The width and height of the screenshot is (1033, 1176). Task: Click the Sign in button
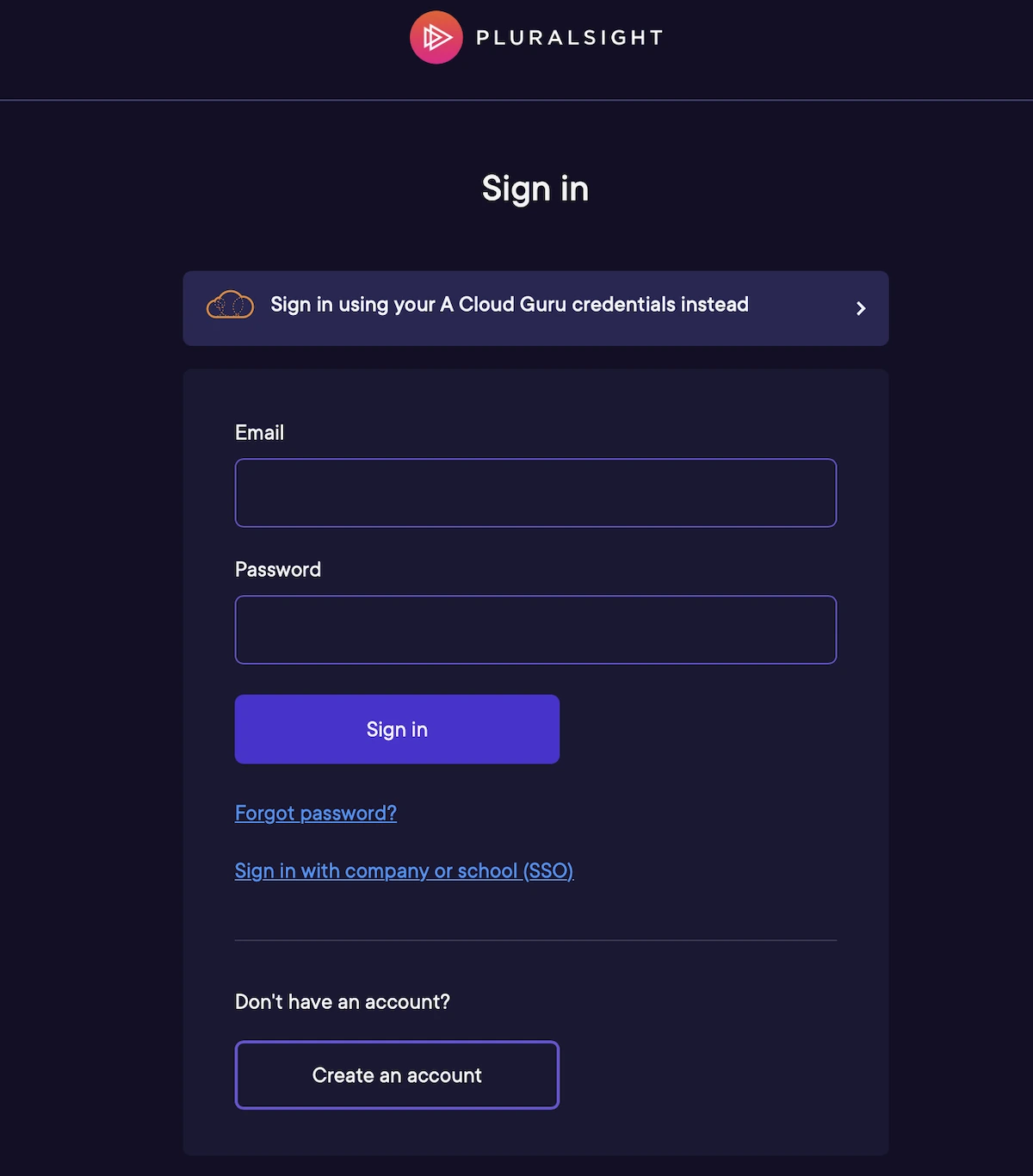(x=397, y=729)
